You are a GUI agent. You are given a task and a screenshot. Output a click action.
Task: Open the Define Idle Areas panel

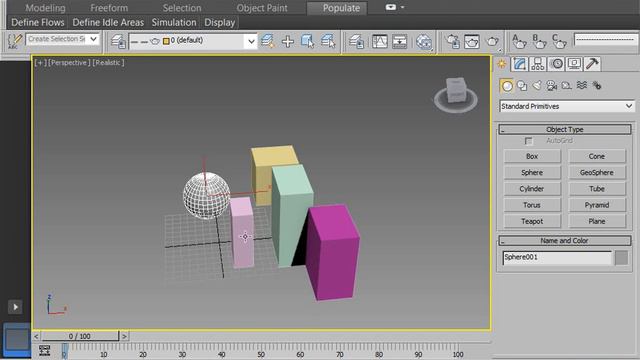click(108, 22)
